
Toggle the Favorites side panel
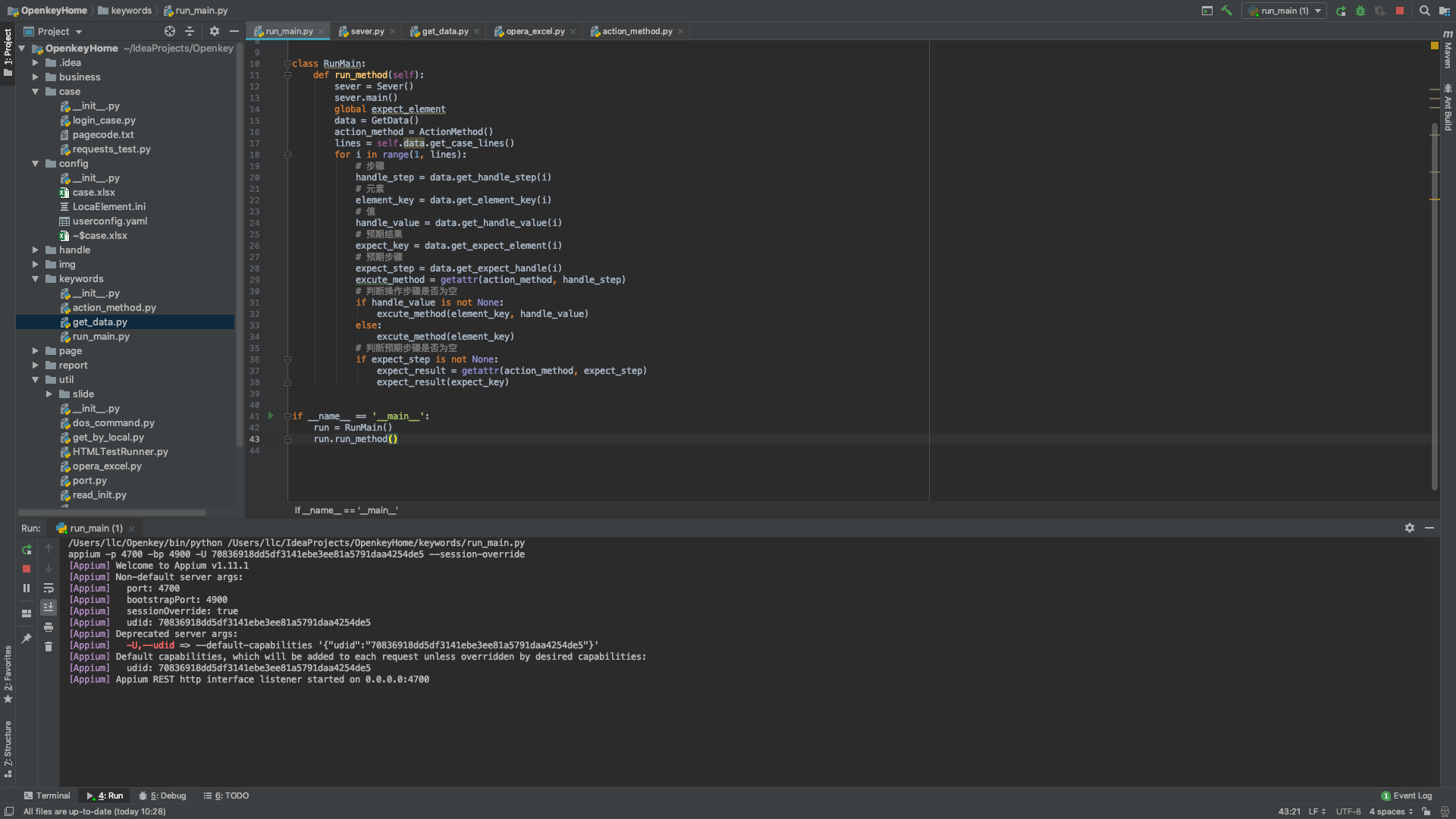(x=8, y=674)
